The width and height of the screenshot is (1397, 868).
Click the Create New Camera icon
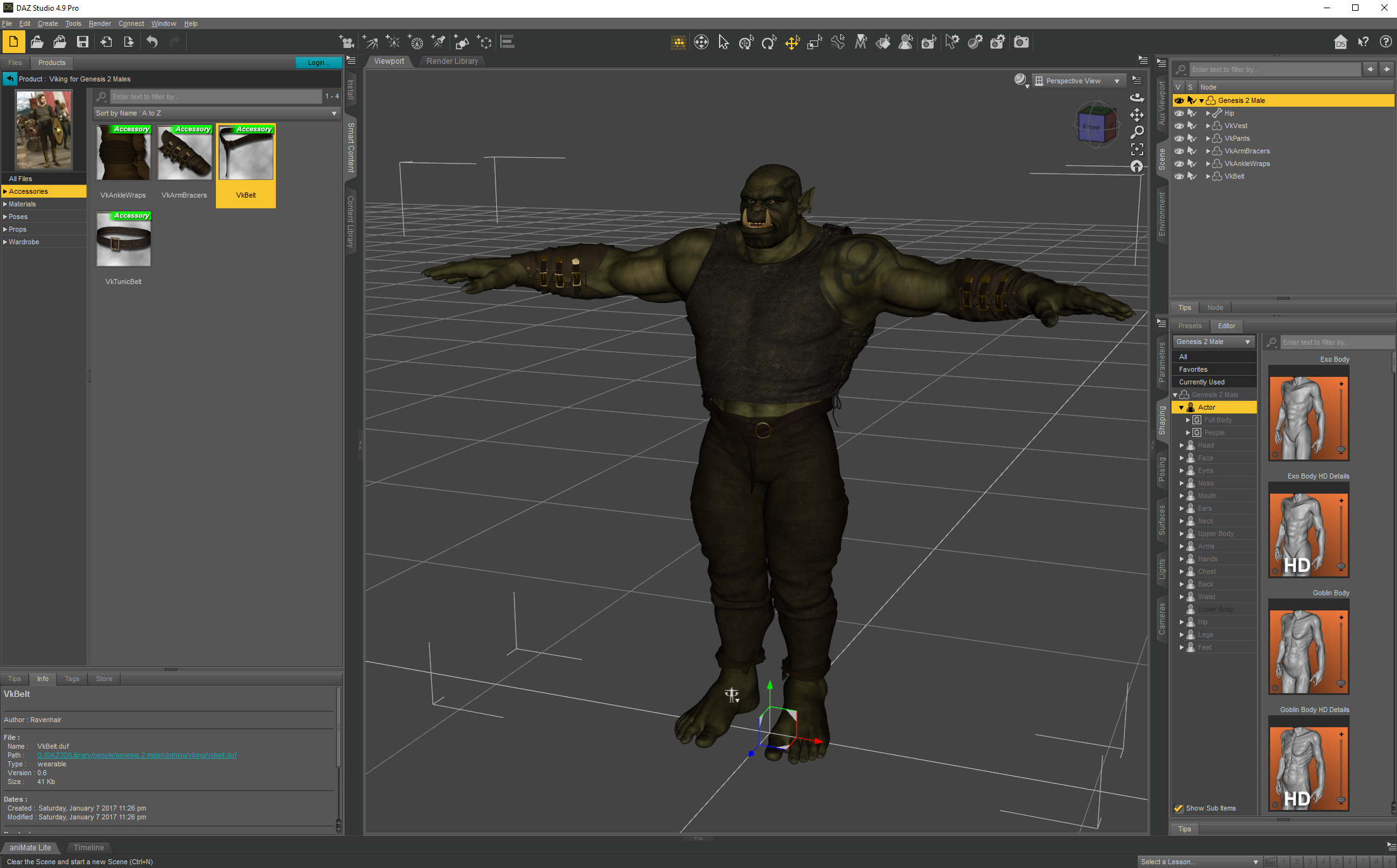347,42
